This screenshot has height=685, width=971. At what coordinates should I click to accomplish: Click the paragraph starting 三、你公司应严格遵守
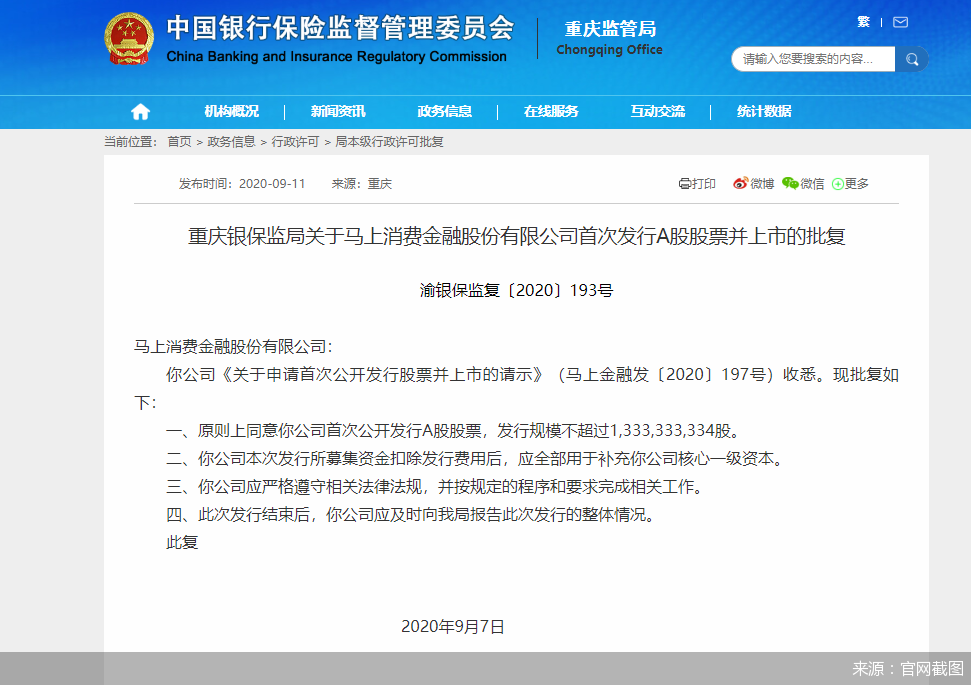436,487
